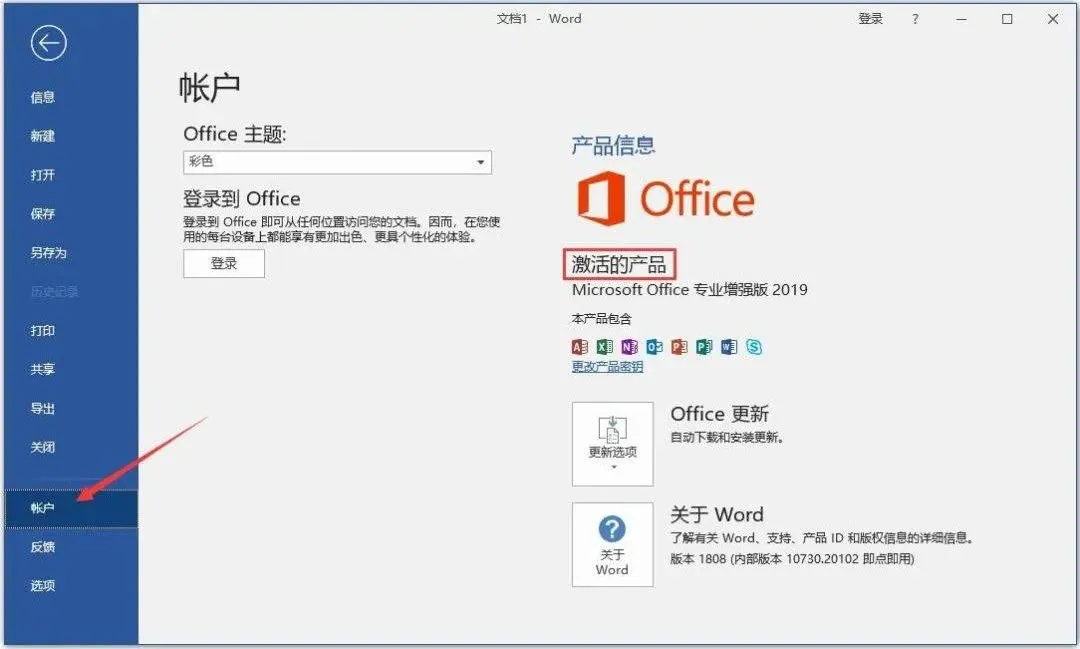Click the 登录 button under 登录到 Office

coord(224,263)
